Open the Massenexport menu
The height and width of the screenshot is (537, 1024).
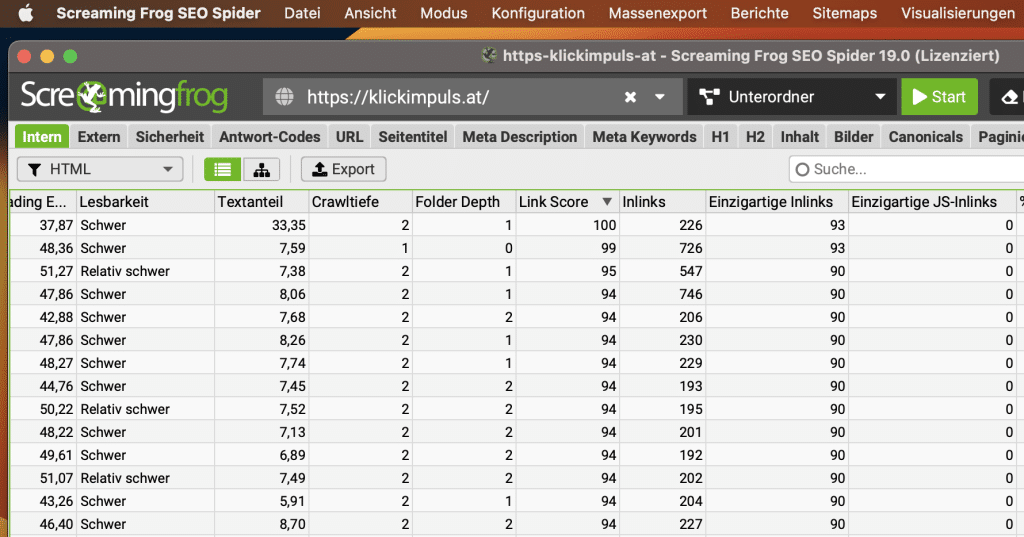point(658,13)
